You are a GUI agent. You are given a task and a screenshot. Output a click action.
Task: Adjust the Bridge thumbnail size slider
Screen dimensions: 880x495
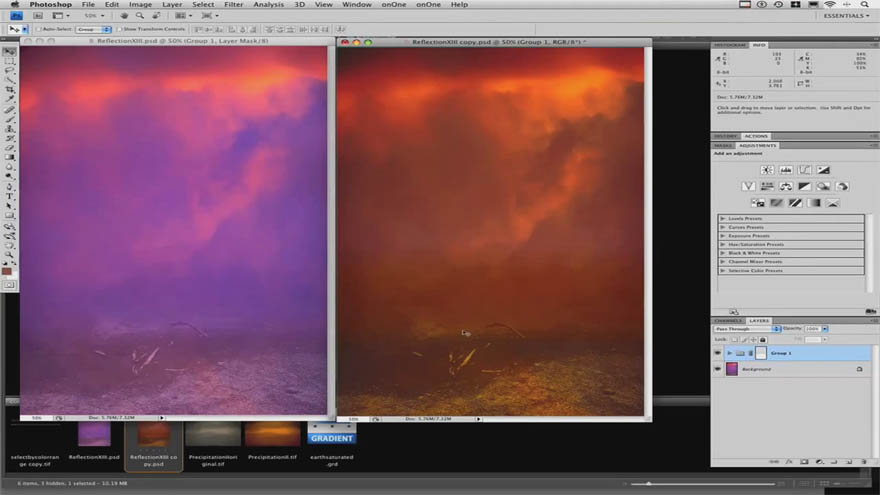click(x=648, y=483)
